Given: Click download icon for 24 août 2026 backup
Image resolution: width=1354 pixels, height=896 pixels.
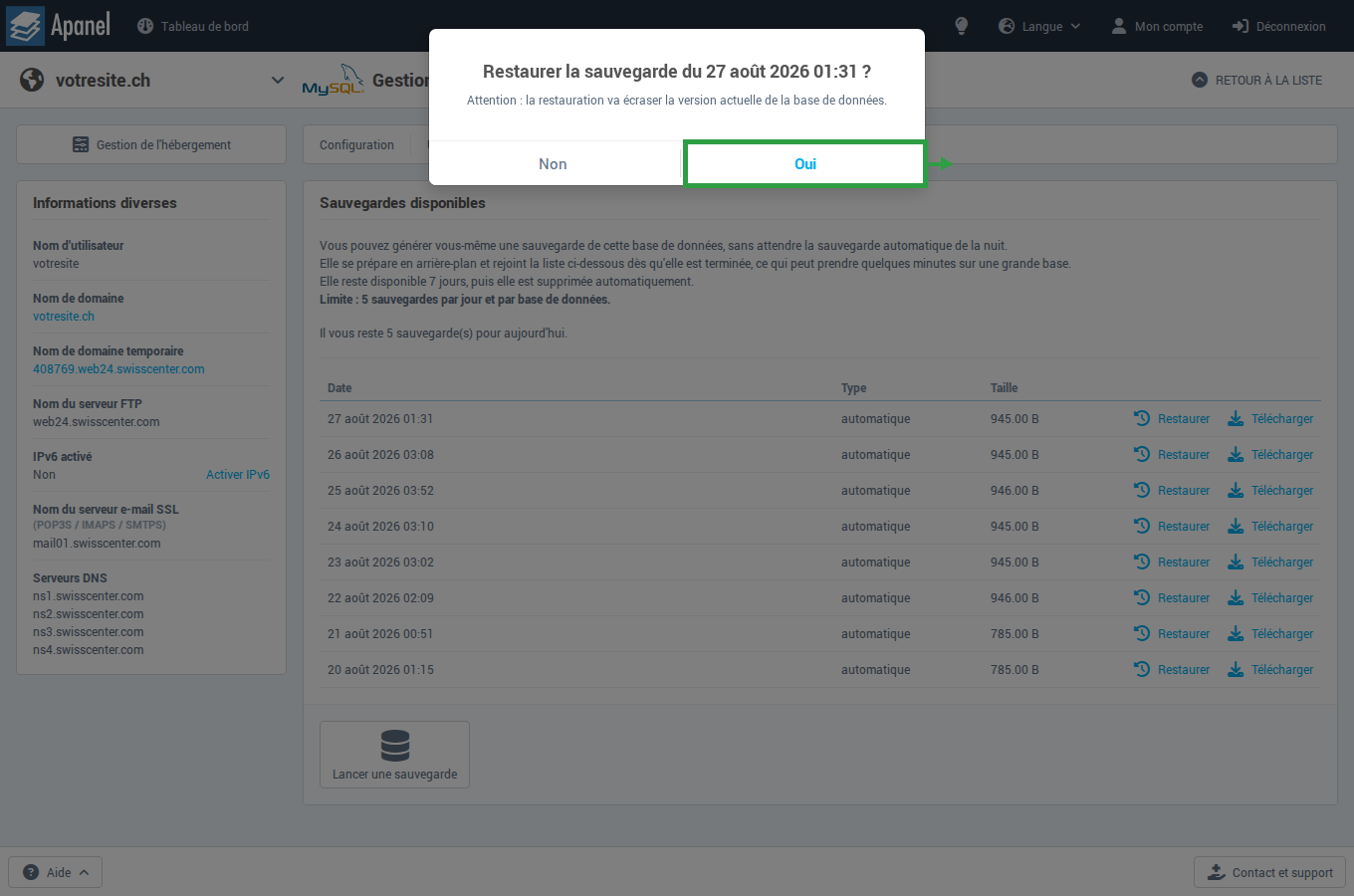Looking at the screenshot, I should [1236, 526].
